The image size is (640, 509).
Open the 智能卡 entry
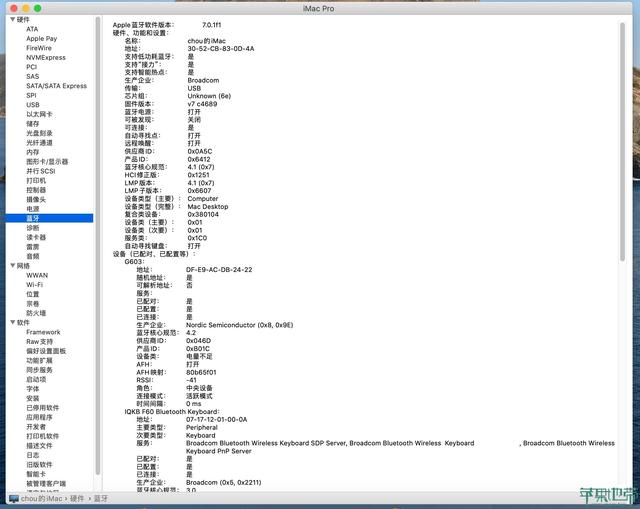tap(36, 474)
